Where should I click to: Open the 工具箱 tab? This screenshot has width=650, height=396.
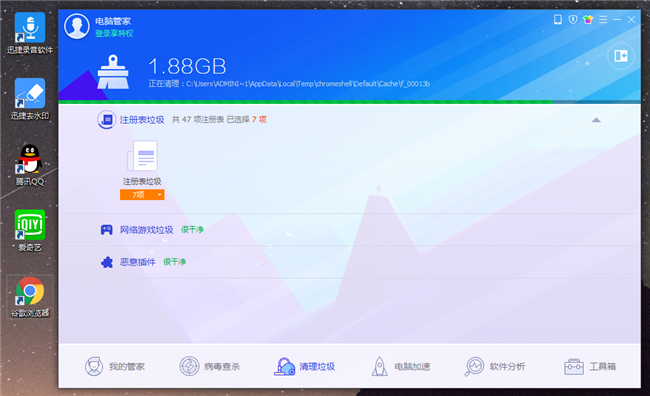[590, 367]
